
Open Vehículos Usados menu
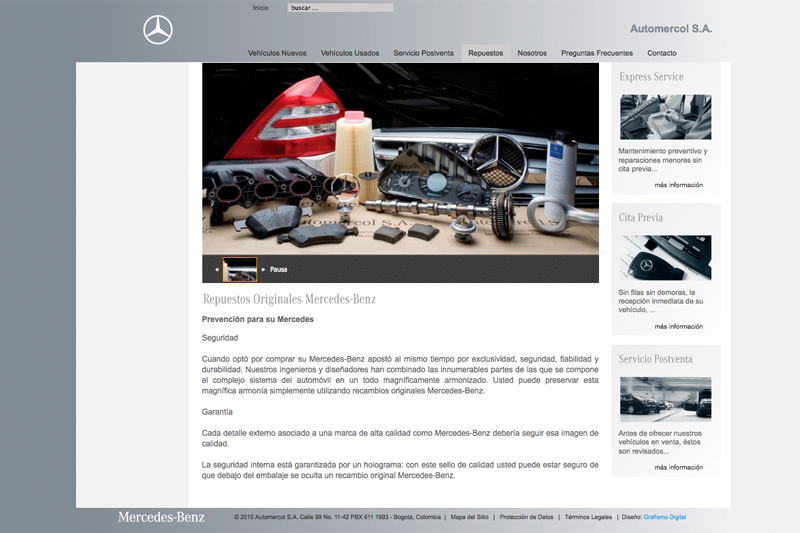350,53
